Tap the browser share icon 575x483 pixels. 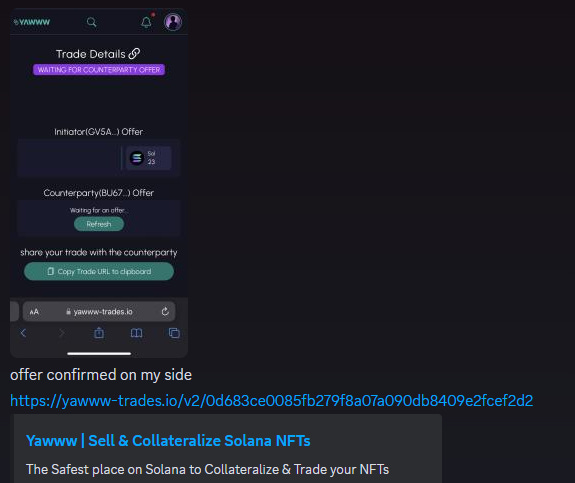(99, 333)
